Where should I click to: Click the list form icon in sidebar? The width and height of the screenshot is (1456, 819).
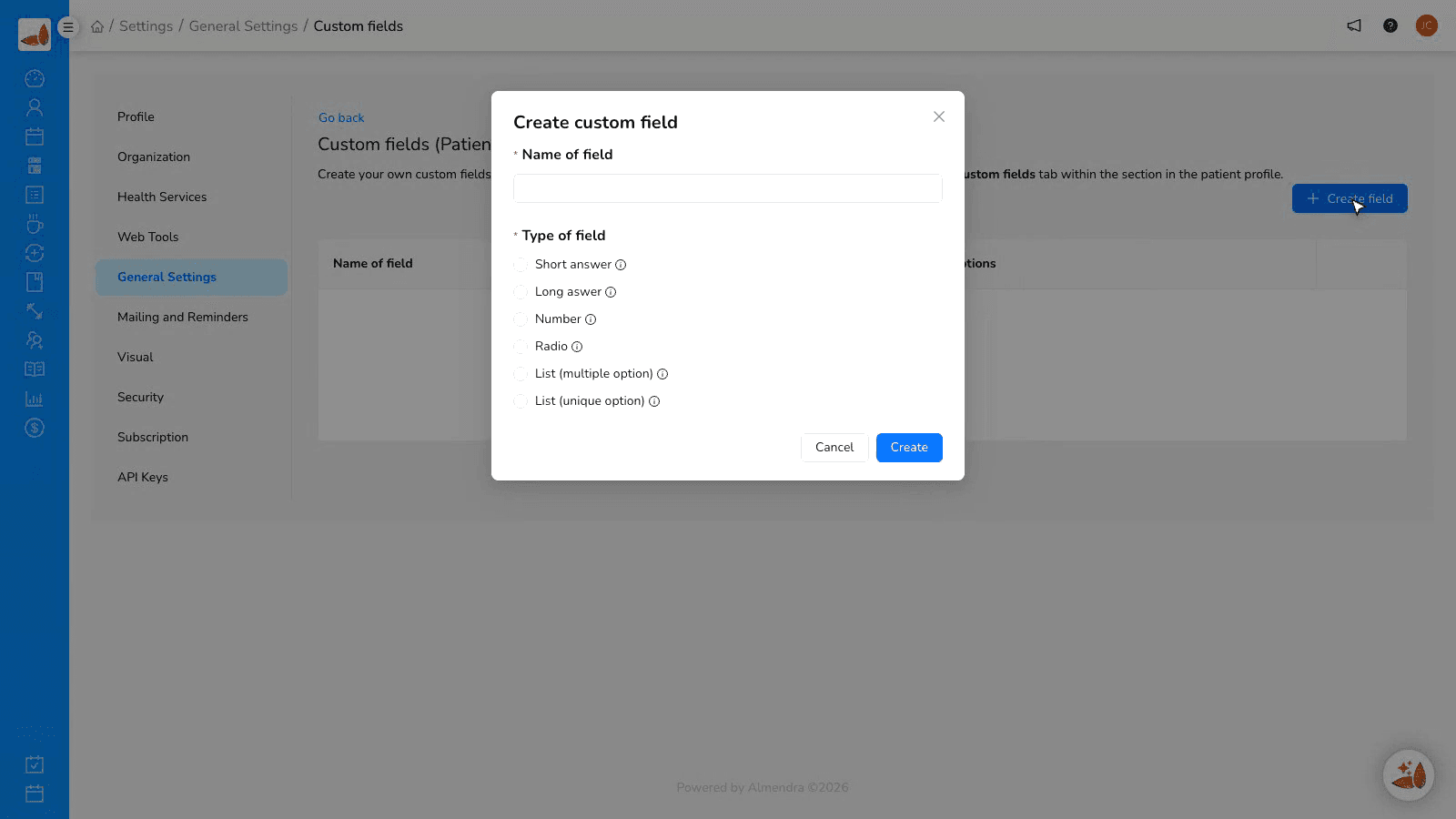(x=35, y=195)
